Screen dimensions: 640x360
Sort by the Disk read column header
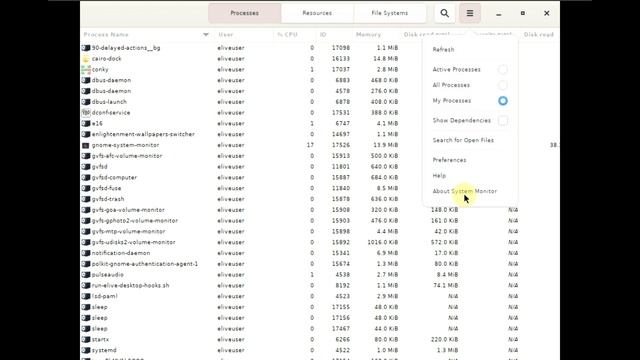tap(539, 35)
